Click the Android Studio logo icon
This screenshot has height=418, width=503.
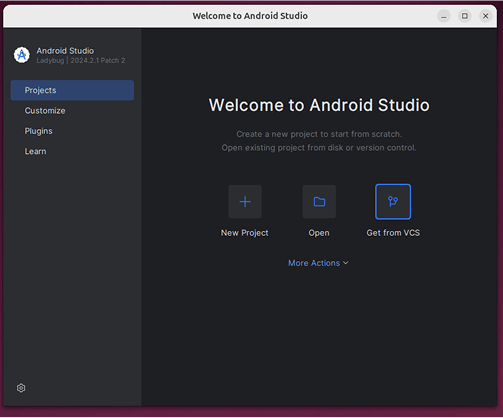tap(22, 55)
